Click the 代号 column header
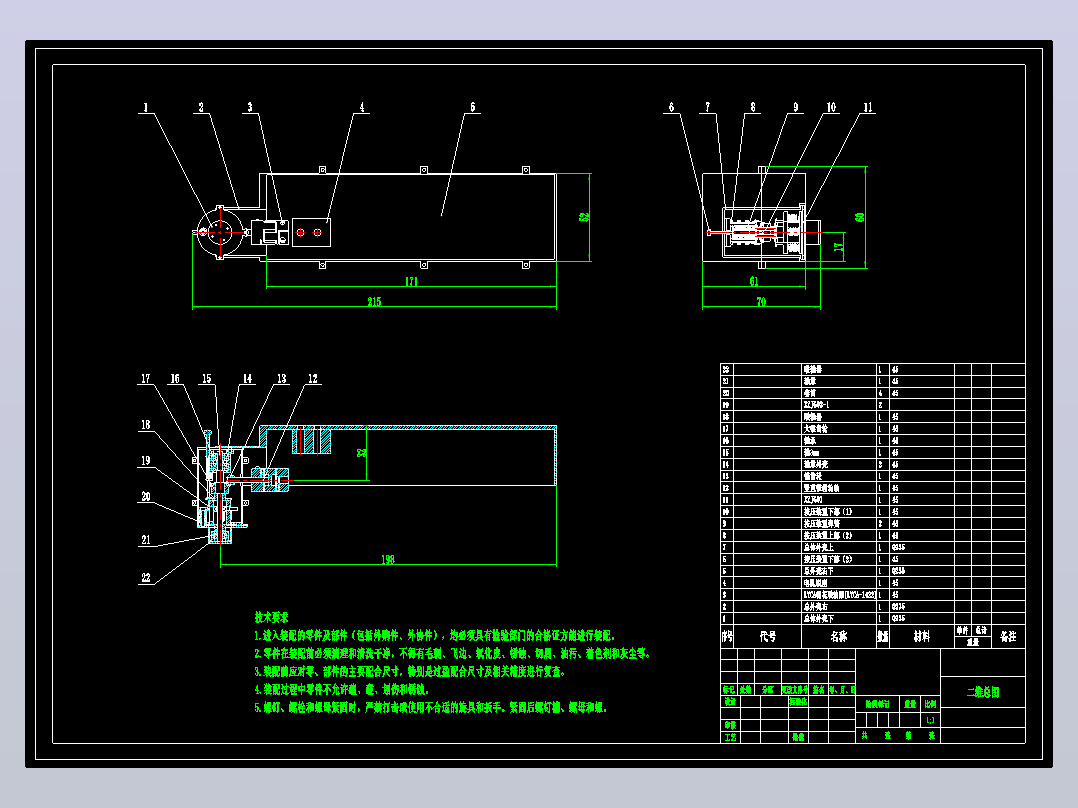Image resolution: width=1078 pixels, height=808 pixels. 768,637
